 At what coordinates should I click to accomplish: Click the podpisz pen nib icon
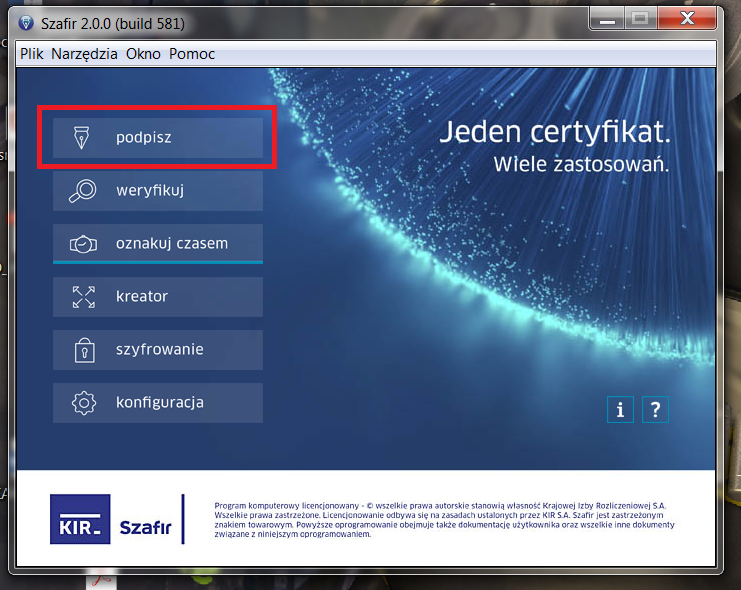point(82,138)
